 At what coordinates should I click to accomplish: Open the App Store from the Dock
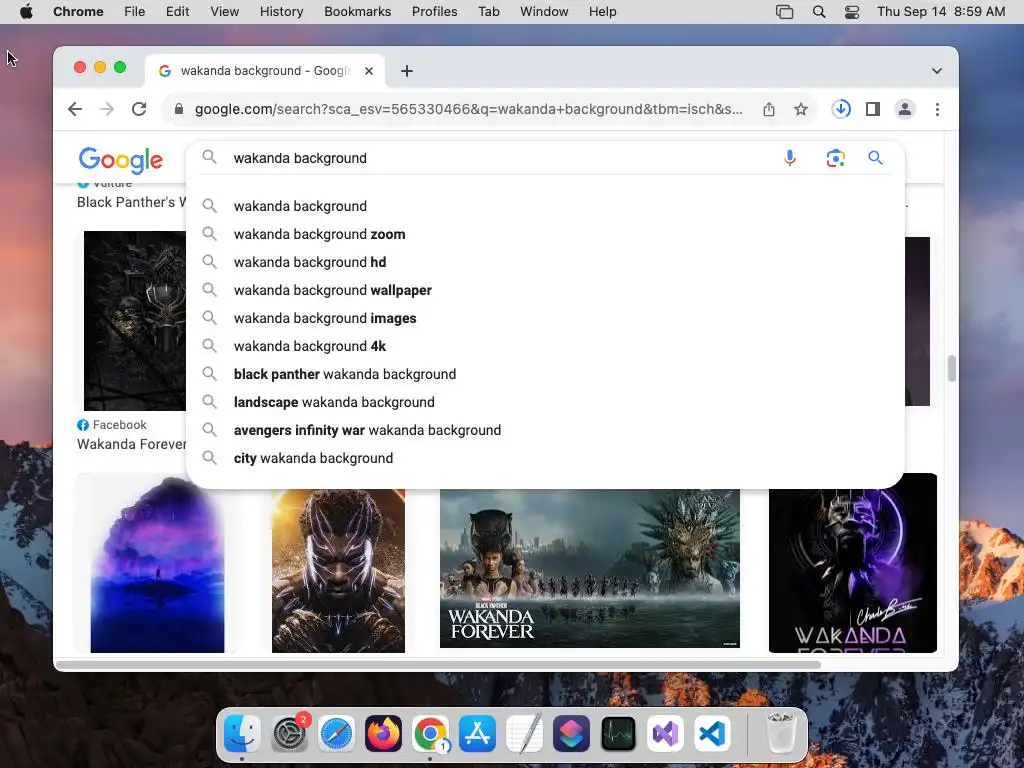pyautogui.click(x=477, y=733)
